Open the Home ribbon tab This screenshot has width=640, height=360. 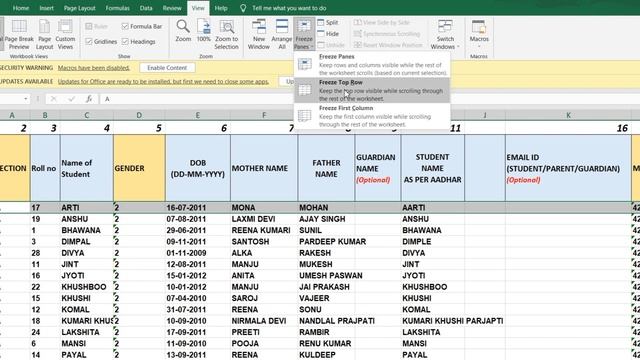[20, 8]
